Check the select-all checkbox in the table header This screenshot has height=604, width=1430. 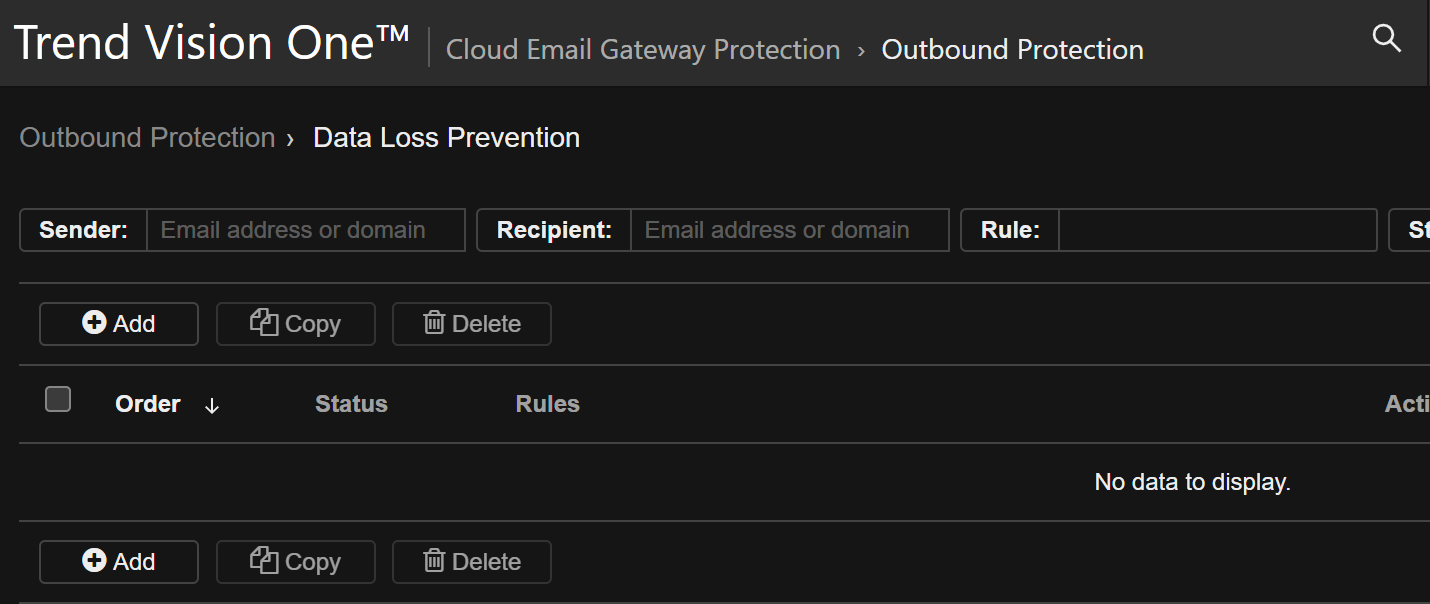[x=58, y=400]
